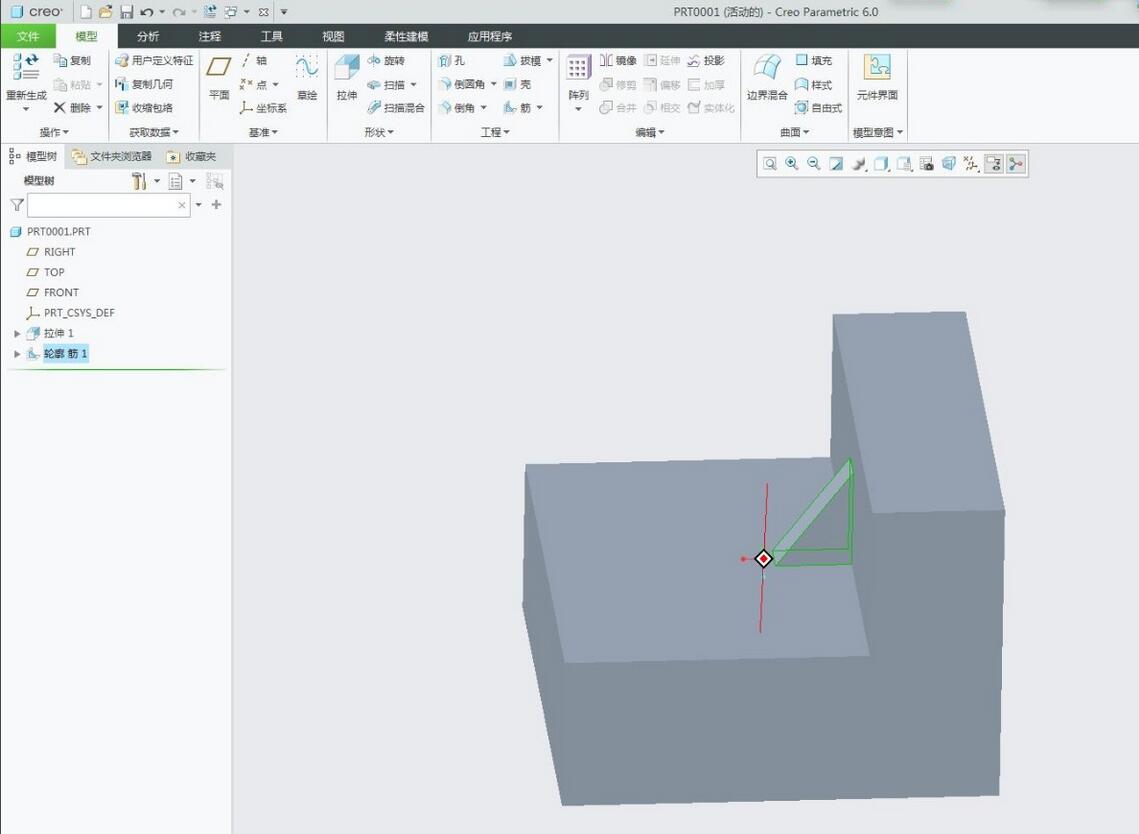Click the Regenerate icon in quick access toolbar
The height and width of the screenshot is (834, 1139).
coord(210,12)
